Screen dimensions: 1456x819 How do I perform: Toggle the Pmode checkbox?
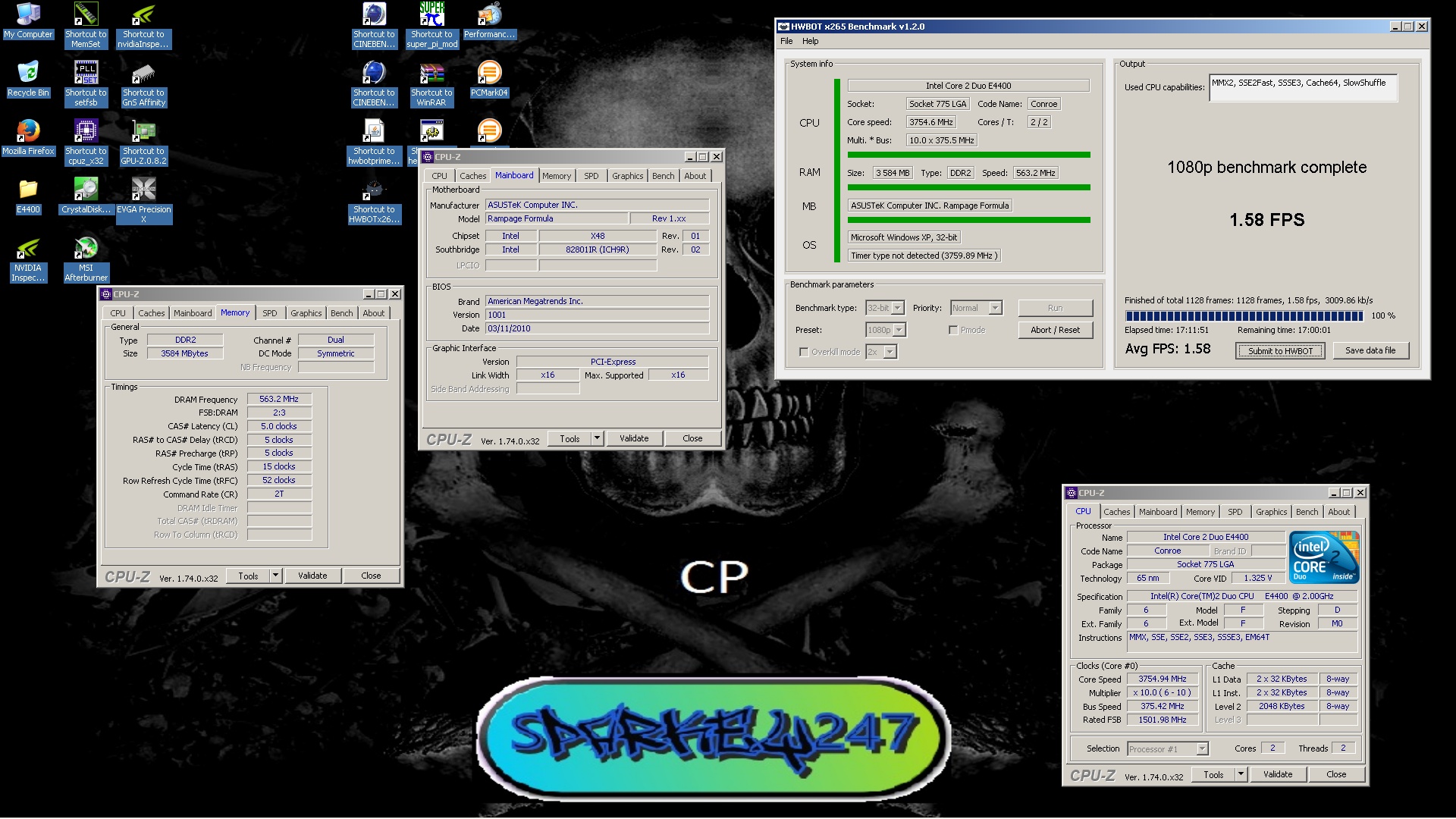[953, 330]
